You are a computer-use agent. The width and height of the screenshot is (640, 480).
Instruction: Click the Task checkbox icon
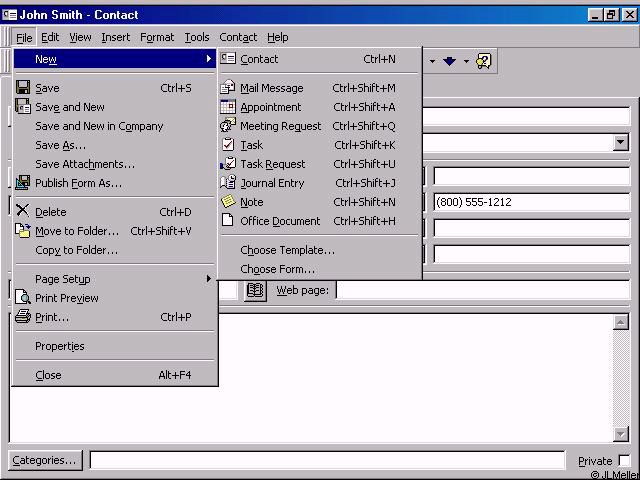coord(228,144)
